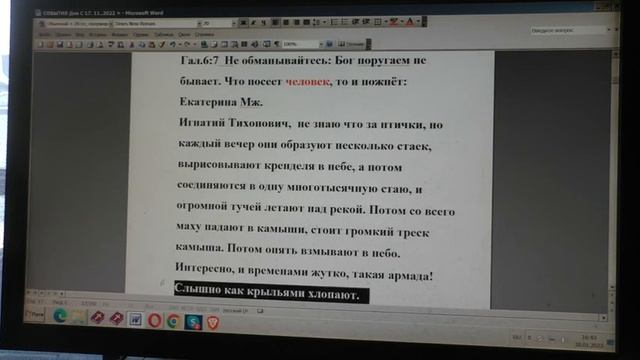Undo the last action

point(173,44)
